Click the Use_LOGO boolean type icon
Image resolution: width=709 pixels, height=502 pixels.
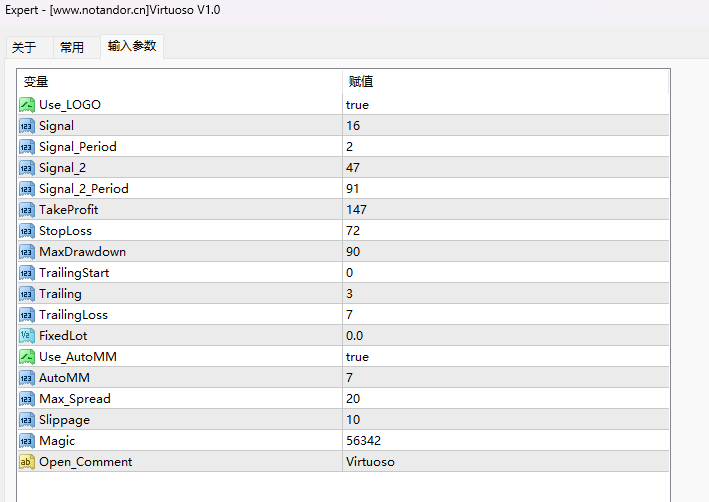(x=27, y=105)
